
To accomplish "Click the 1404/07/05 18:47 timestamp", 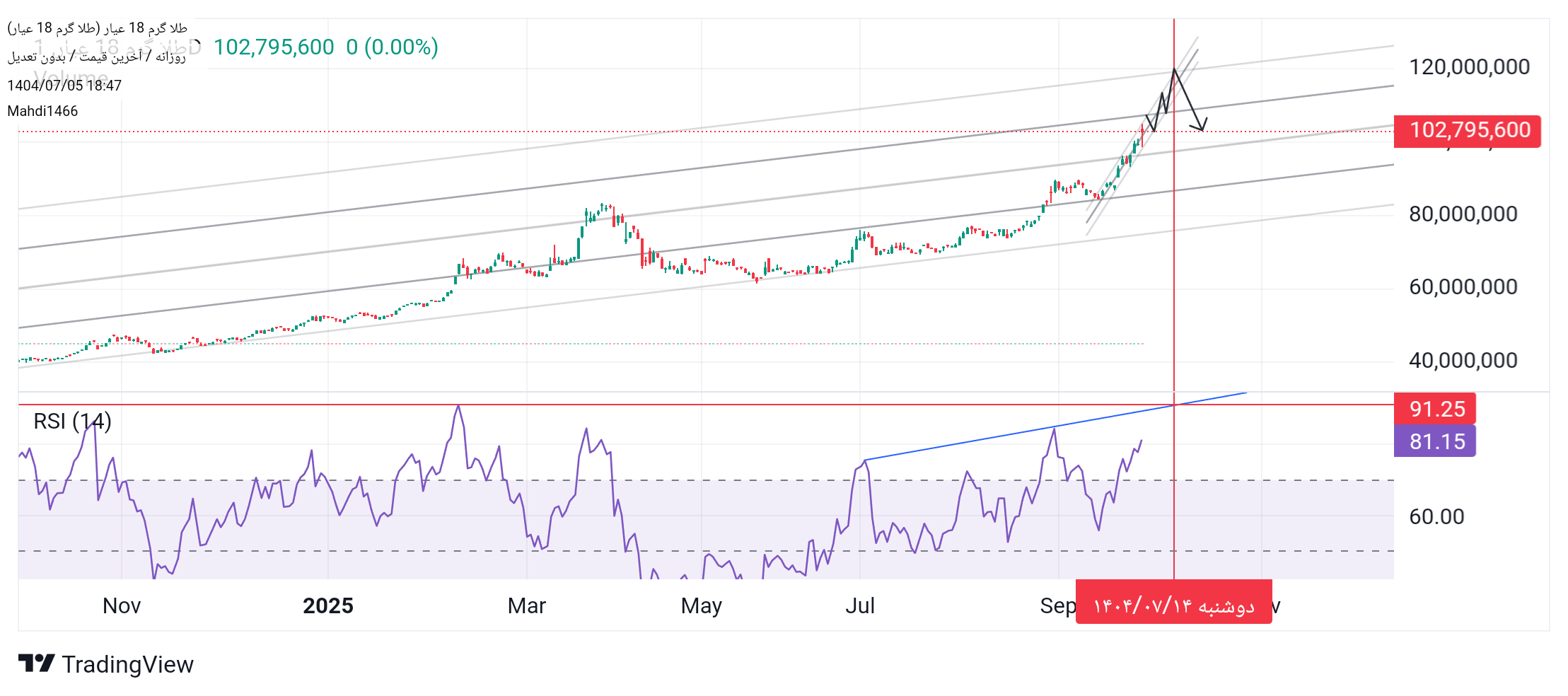I will [x=64, y=86].
